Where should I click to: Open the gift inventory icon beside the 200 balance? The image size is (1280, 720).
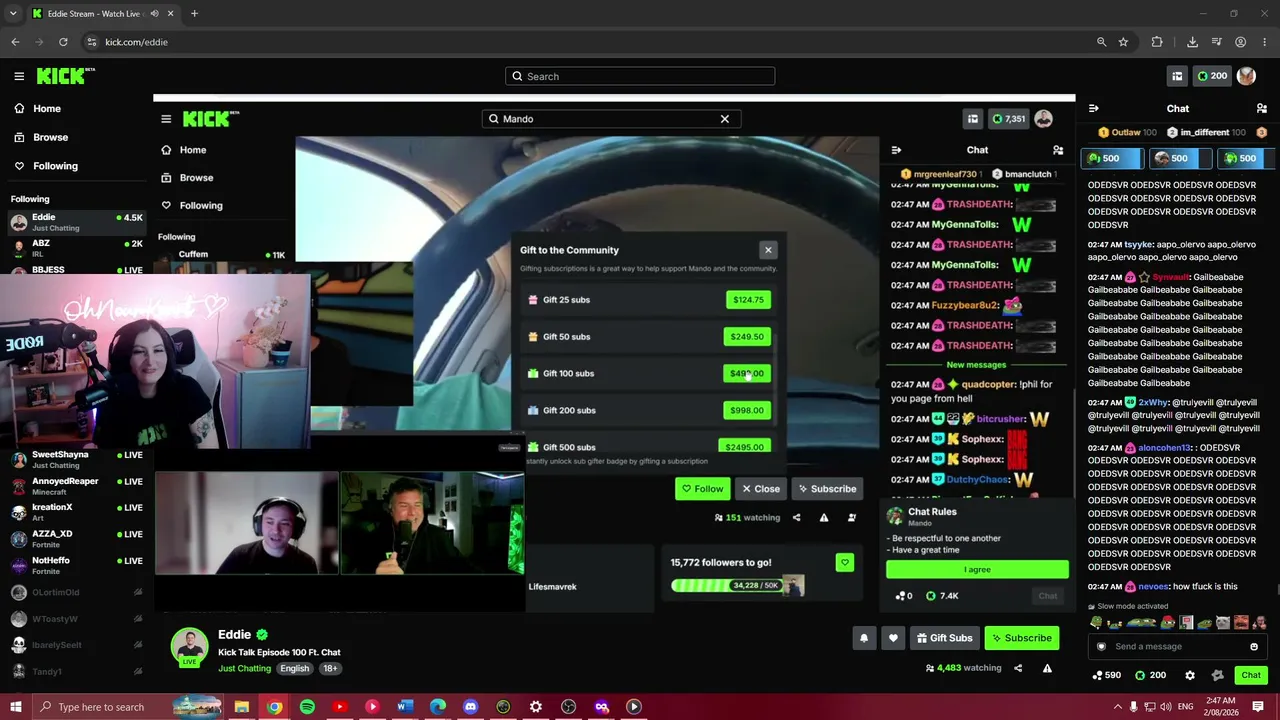click(x=1177, y=76)
